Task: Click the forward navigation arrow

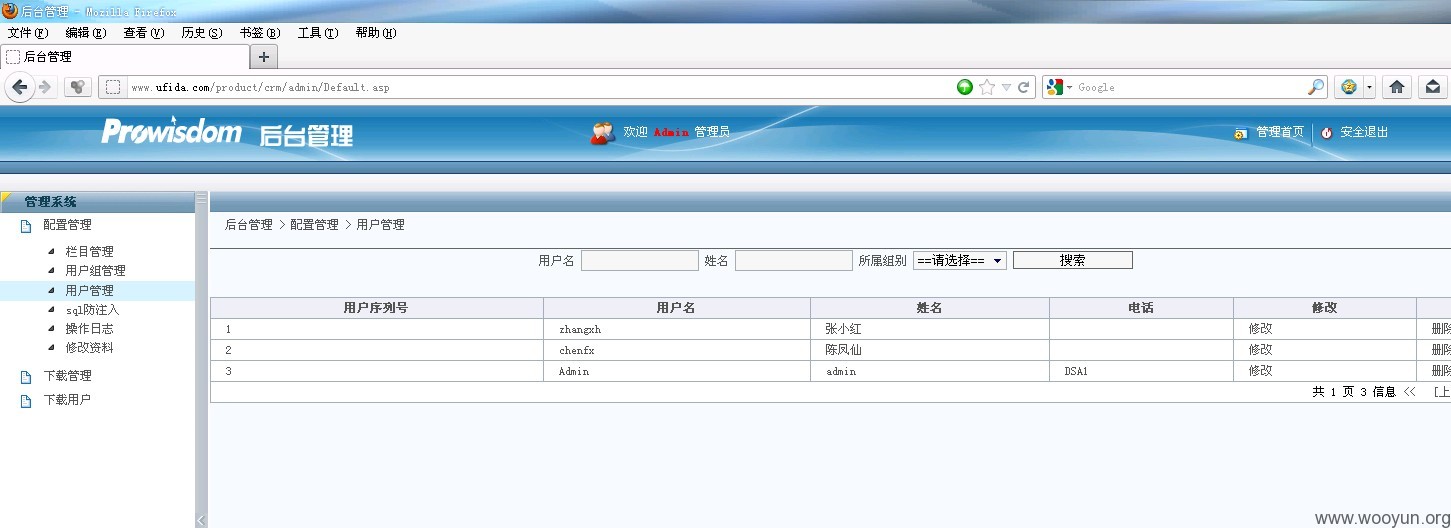Action: [45, 87]
